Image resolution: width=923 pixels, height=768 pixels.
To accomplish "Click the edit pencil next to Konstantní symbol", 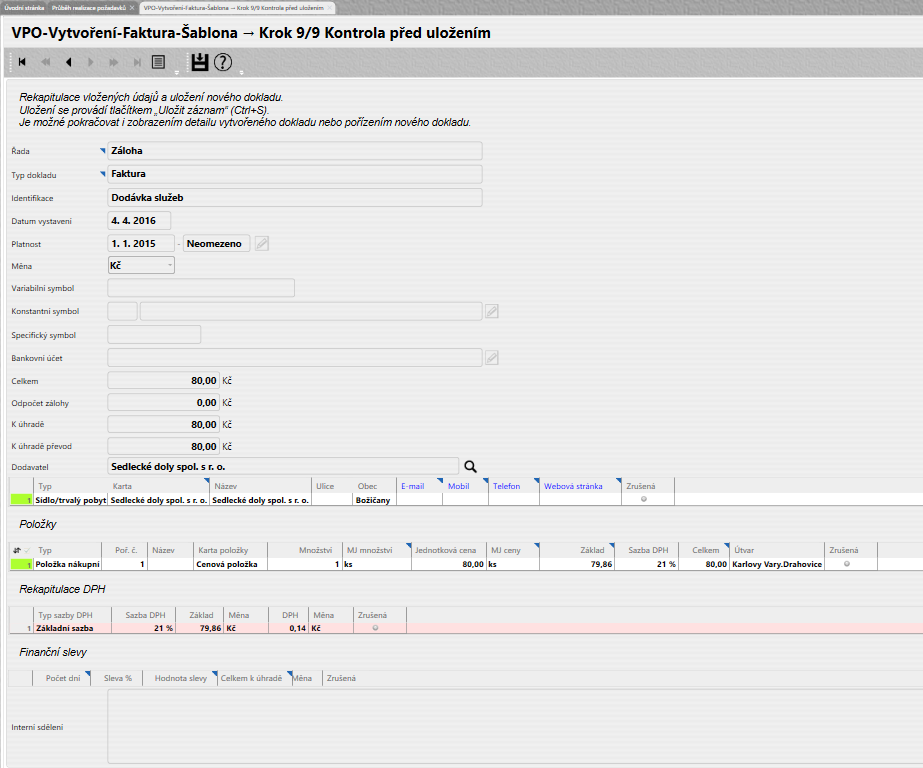I will coord(492,312).
